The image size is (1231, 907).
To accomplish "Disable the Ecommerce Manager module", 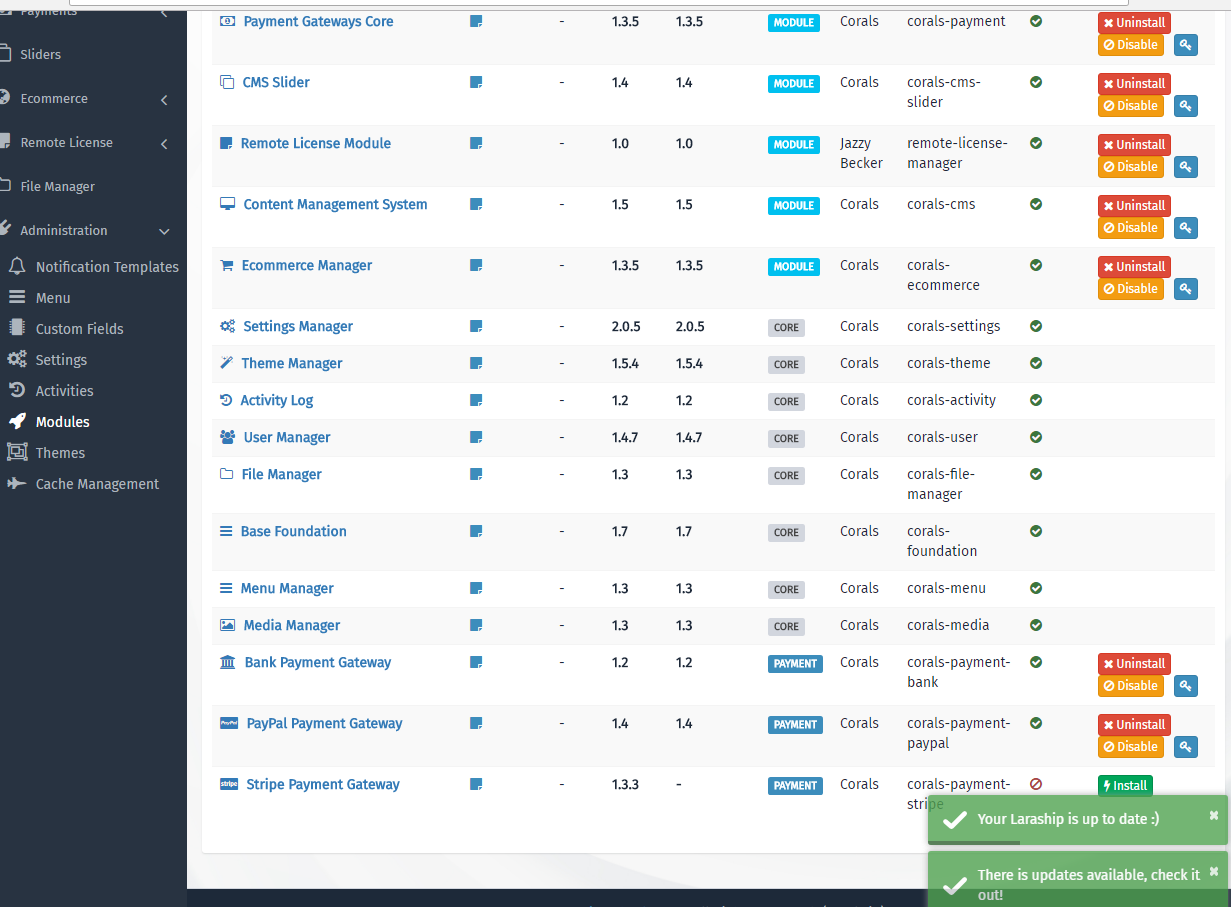I will [x=1130, y=288].
